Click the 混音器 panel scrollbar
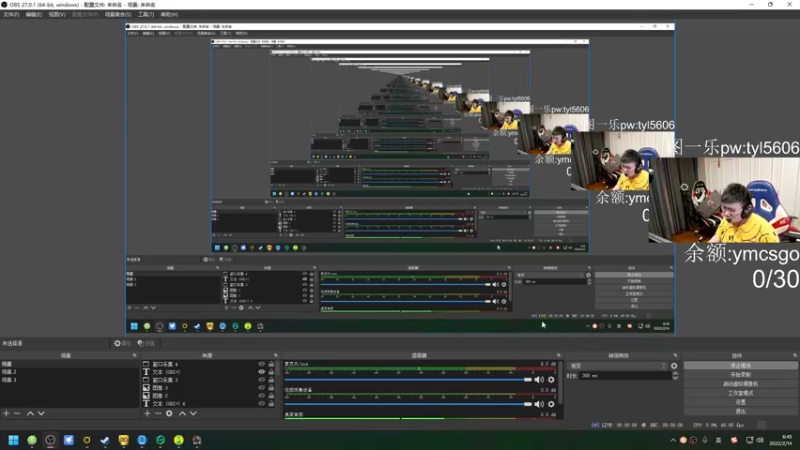The image size is (800, 450). [x=560, y=383]
